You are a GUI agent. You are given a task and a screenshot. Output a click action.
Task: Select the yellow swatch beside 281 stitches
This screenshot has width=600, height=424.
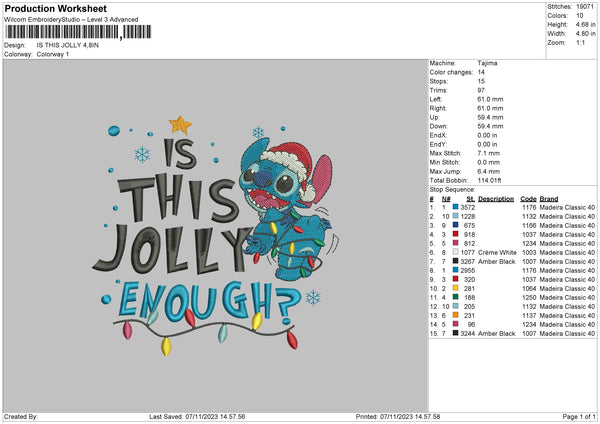[455, 288]
